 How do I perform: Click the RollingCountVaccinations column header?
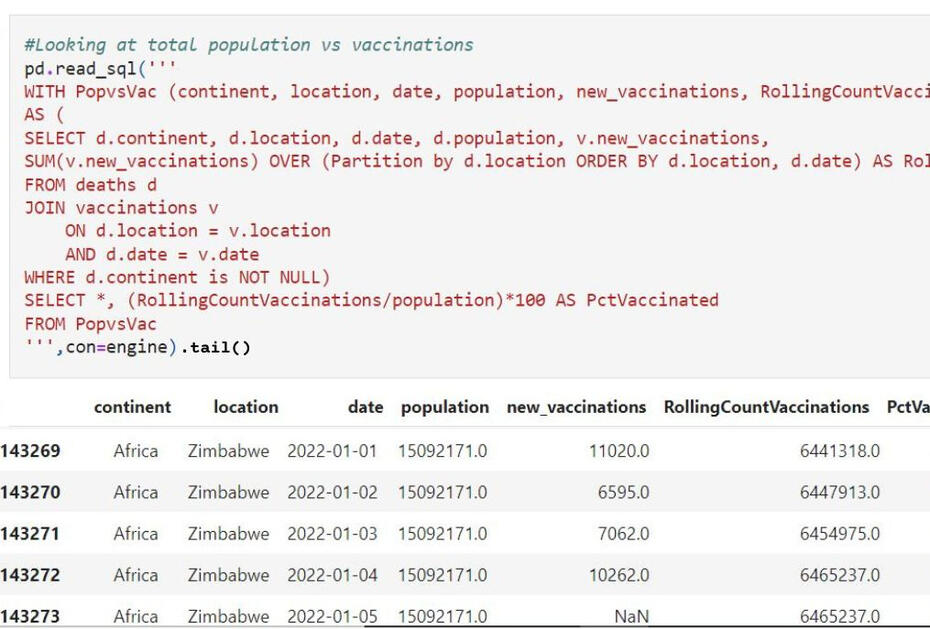[x=766, y=407]
